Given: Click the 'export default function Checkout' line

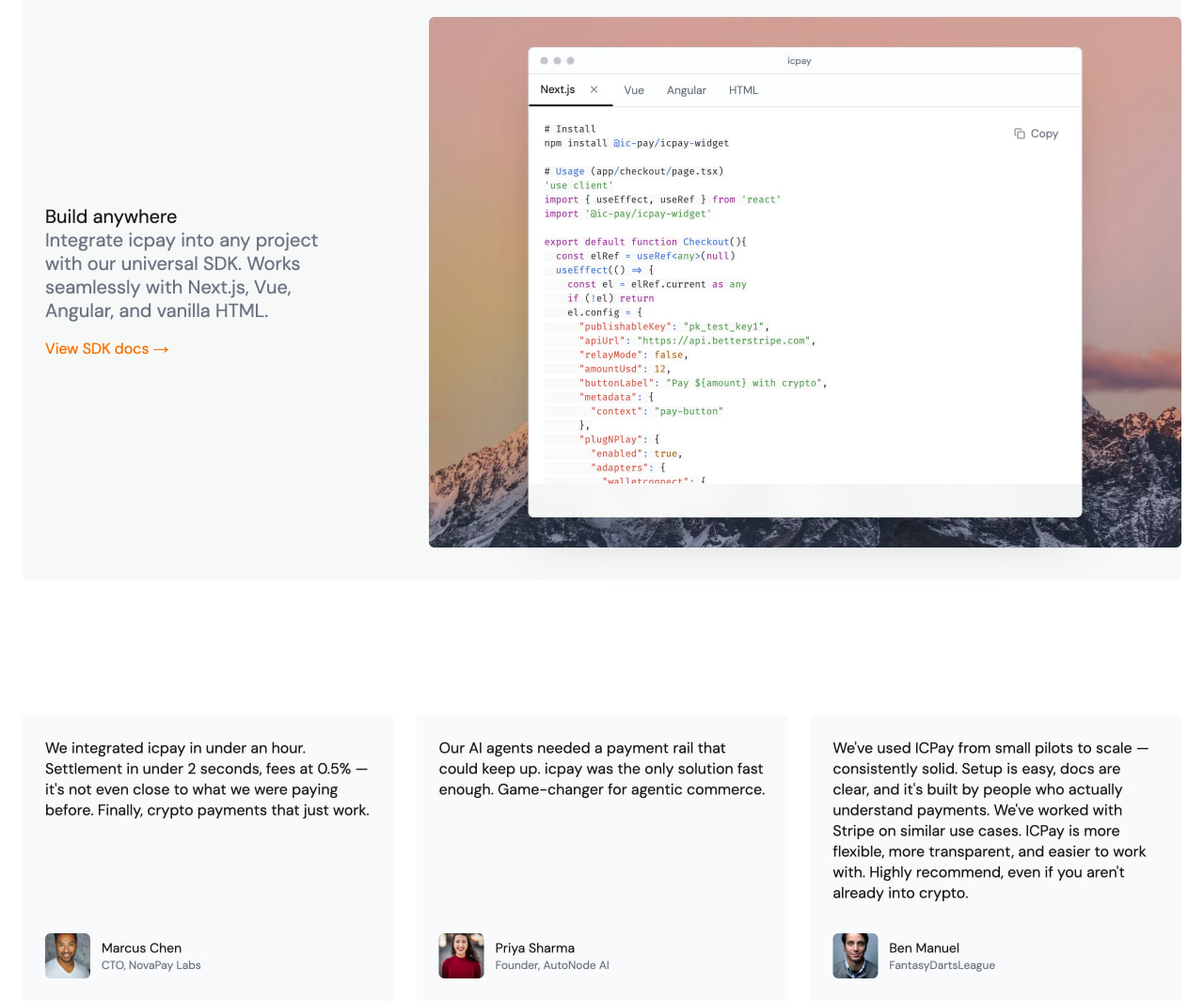Looking at the screenshot, I should click(x=645, y=242).
